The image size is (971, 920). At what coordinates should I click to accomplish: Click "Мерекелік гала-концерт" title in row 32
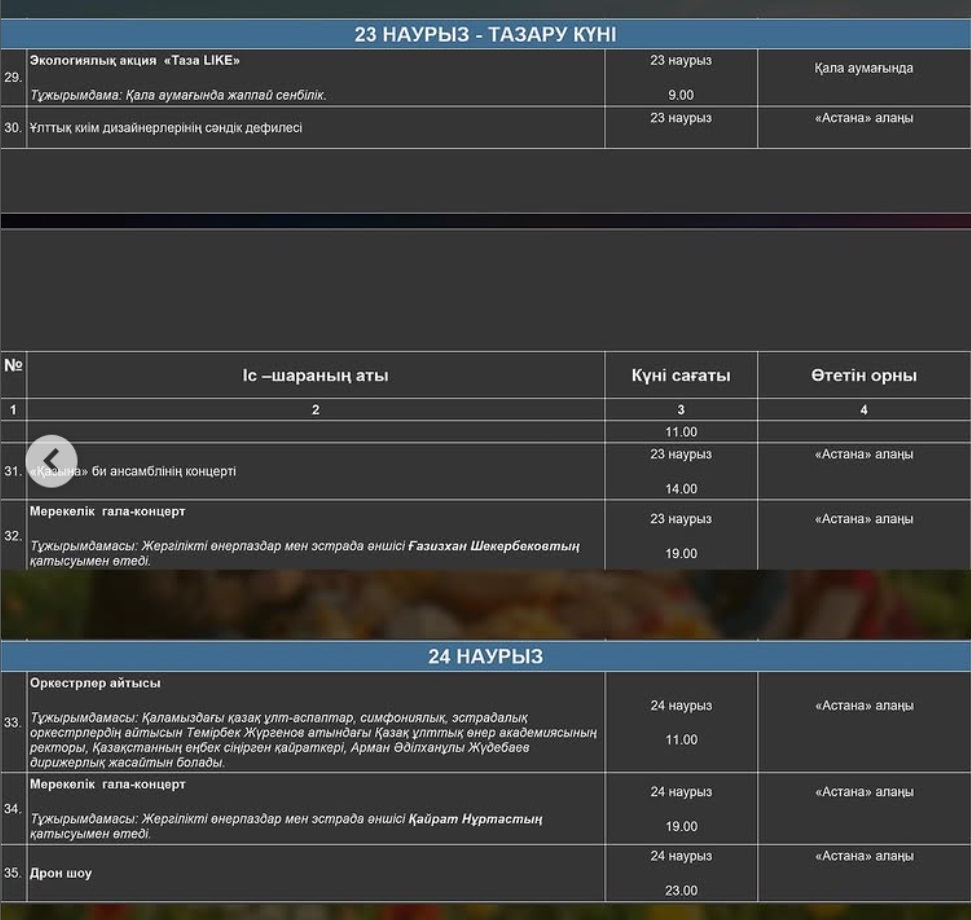pos(107,512)
